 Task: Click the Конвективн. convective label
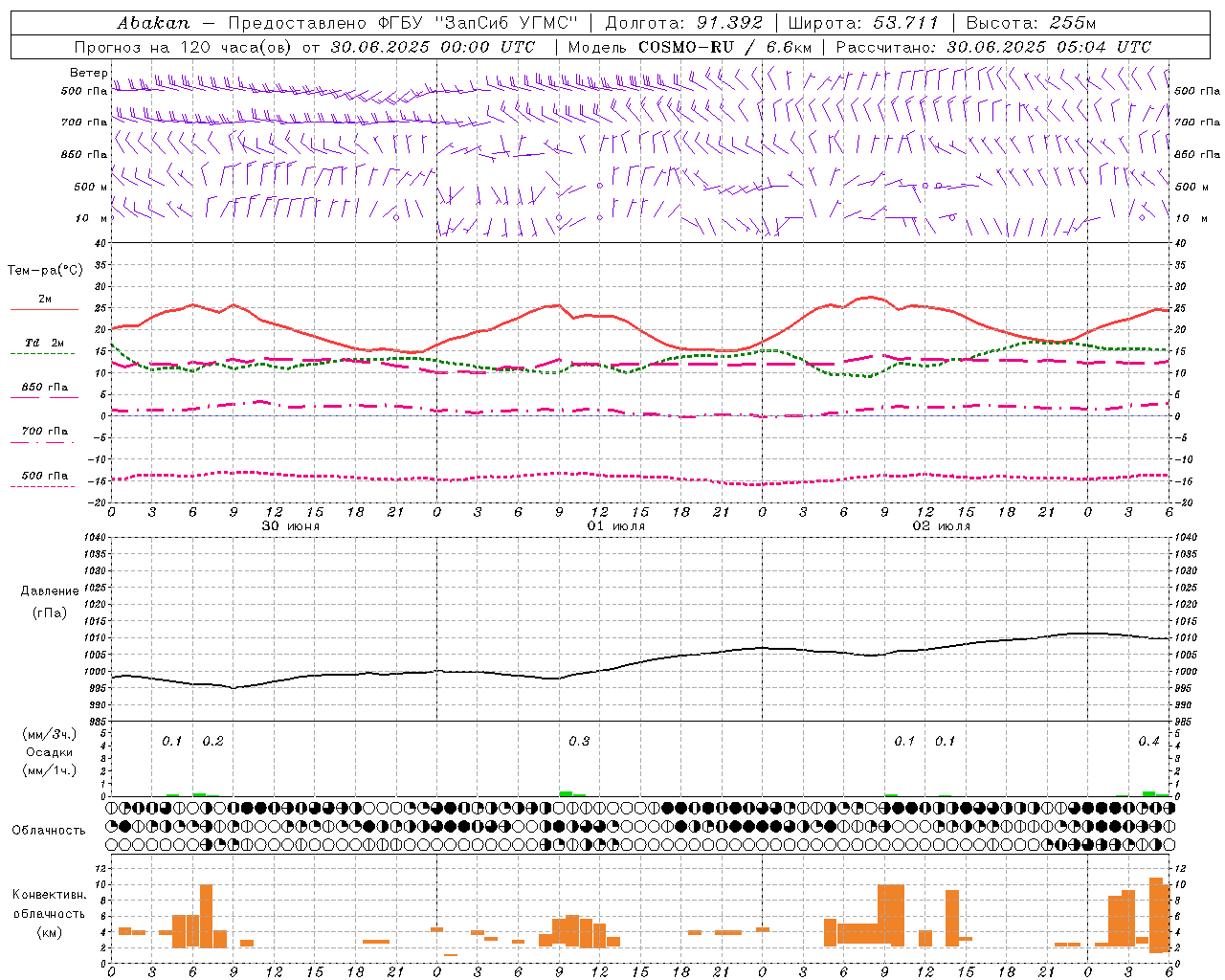pos(50,895)
